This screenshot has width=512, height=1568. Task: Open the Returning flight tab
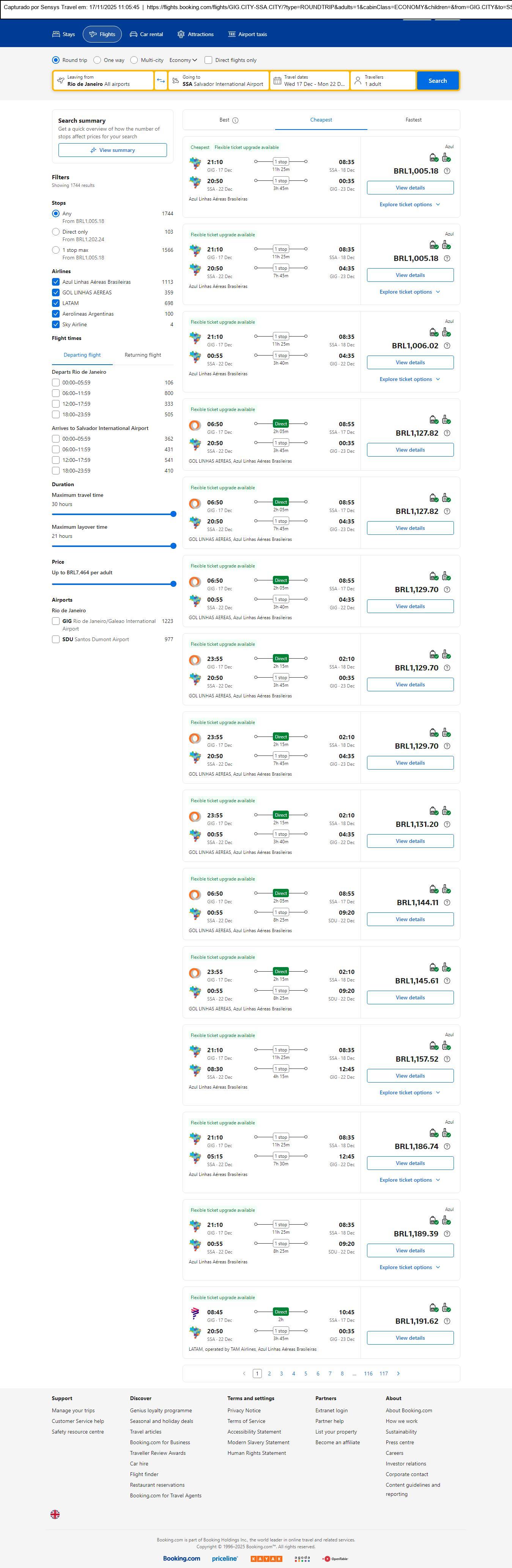(143, 355)
